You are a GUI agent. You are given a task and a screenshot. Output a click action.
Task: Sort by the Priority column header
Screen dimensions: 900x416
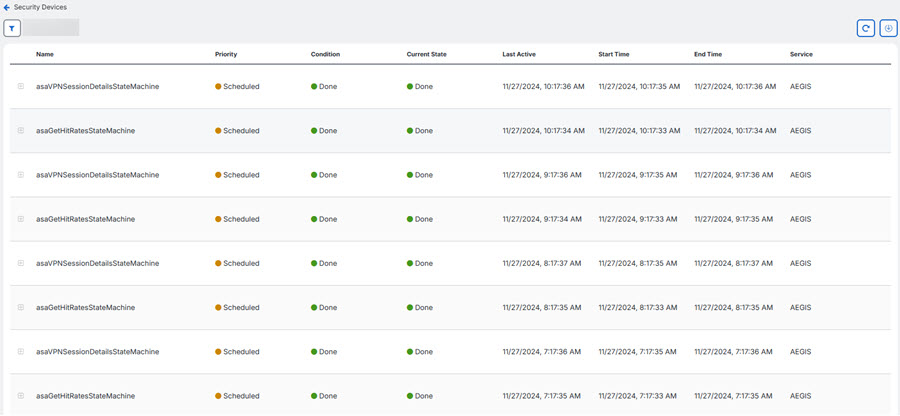pos(226,54)
